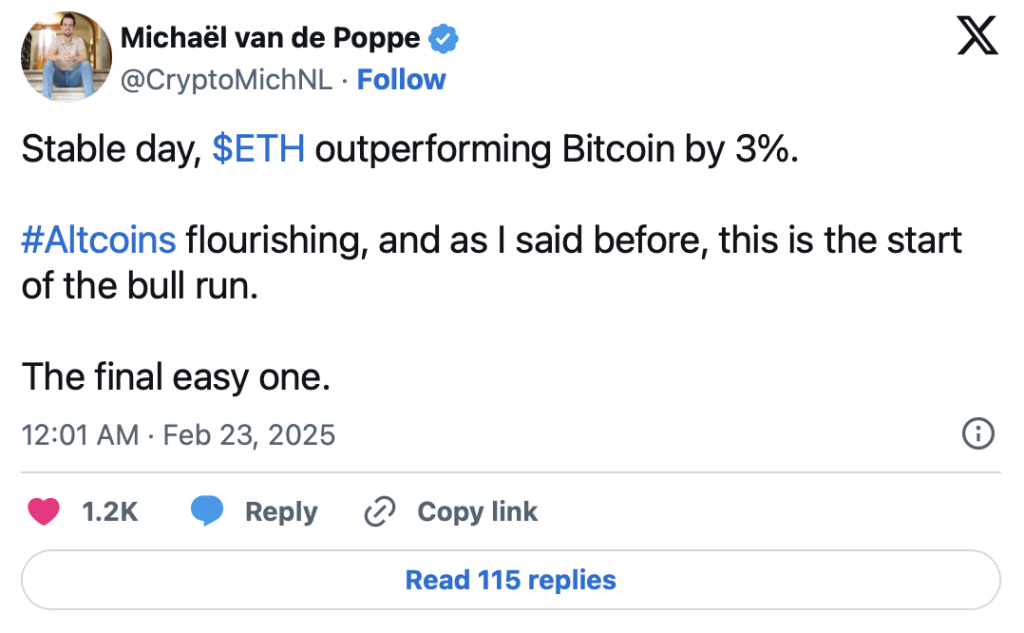Open the tweet info circle icon
Viewport: 1024px width, 633px height.
978,434
